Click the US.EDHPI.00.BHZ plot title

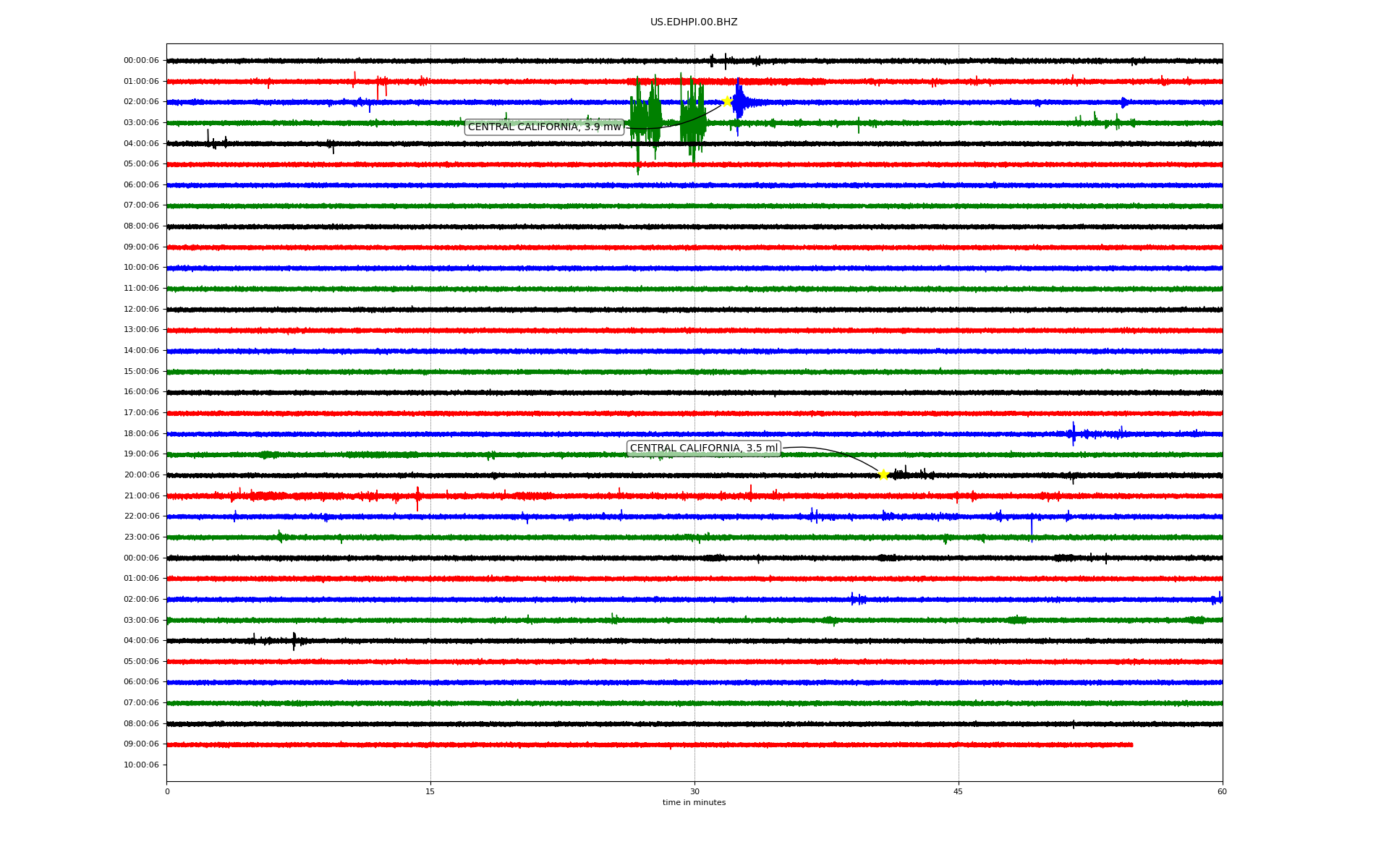pyautogui.click(x=693, y=22)
